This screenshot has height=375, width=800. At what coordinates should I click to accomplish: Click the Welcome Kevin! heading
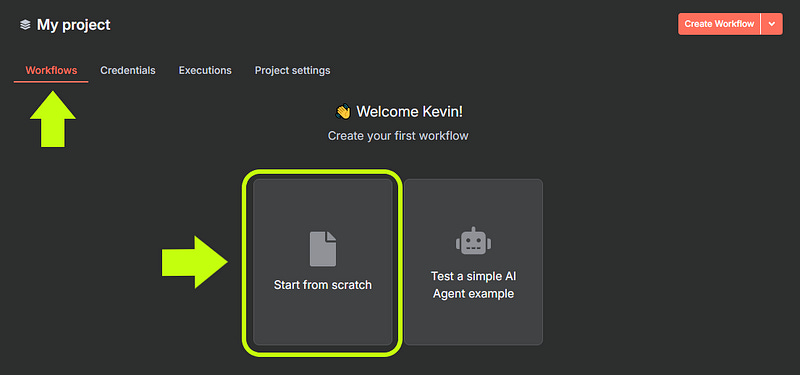[410, 112]
